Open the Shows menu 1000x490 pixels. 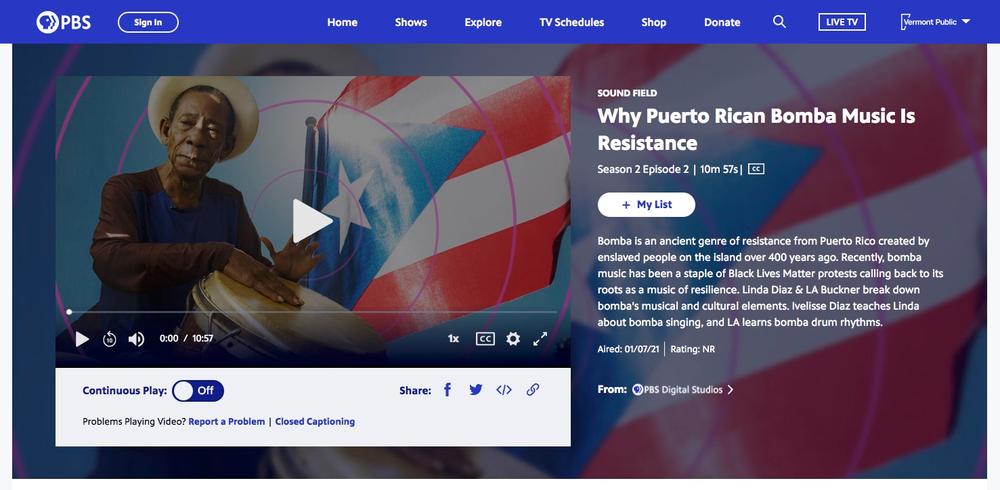click(411, 22)
